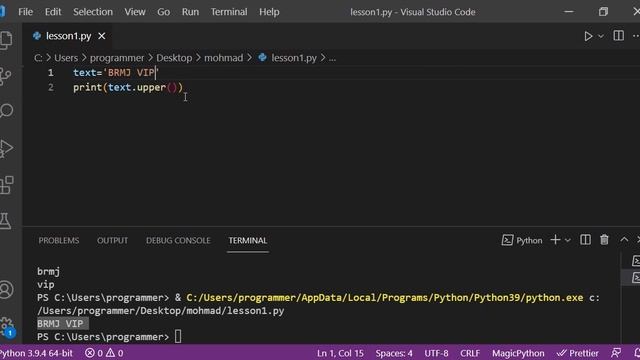This screenshot has height=360, width=640.
Task: Change end of line sequence CRLF
Action: point(470,353)
